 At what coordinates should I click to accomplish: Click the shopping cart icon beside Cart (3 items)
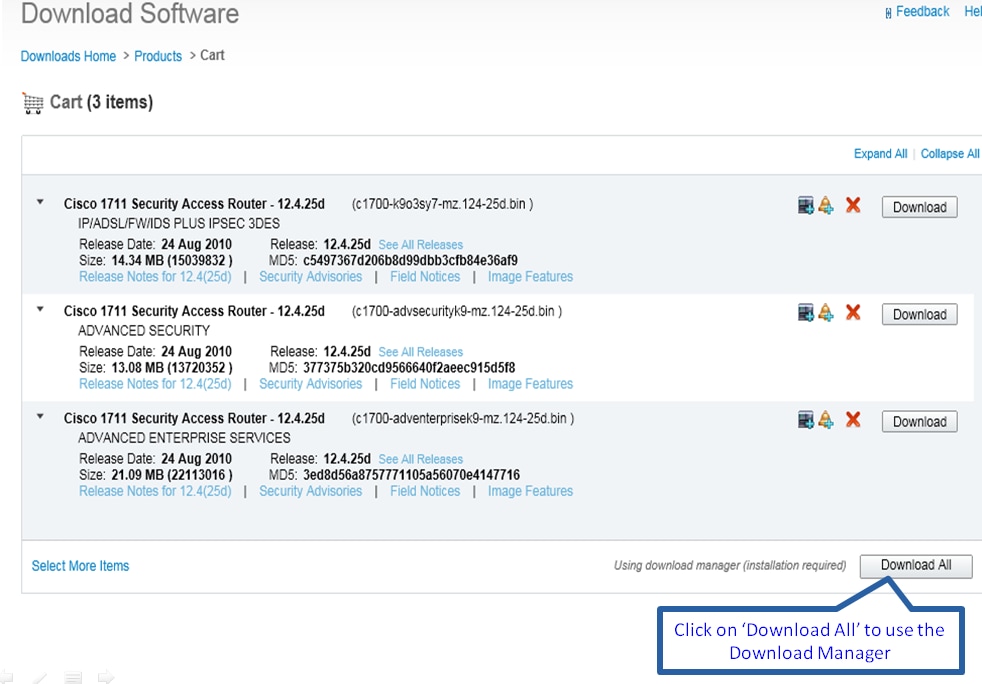(x=33, y=103)
